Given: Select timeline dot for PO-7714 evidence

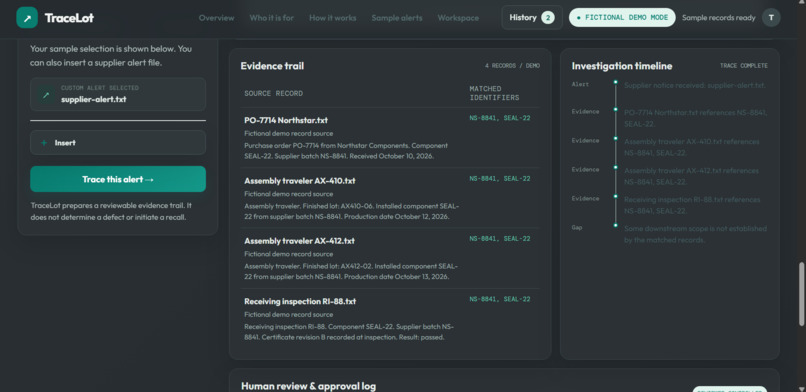Looking at the screenshot, I should 615,109.
